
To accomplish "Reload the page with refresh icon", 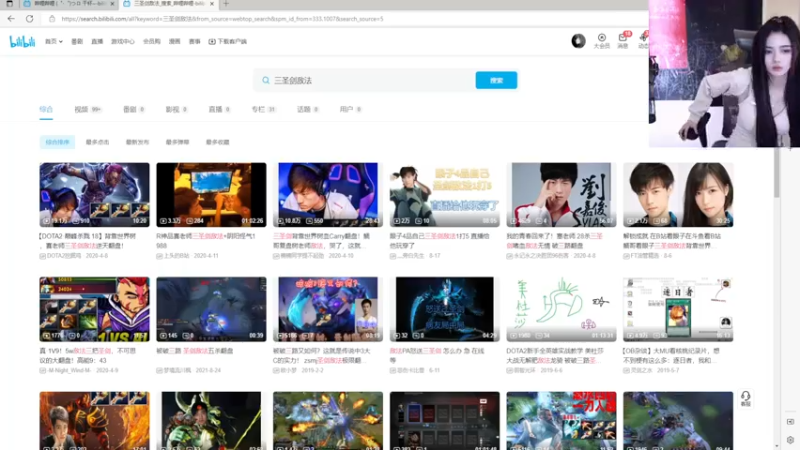I will (30, 19).
